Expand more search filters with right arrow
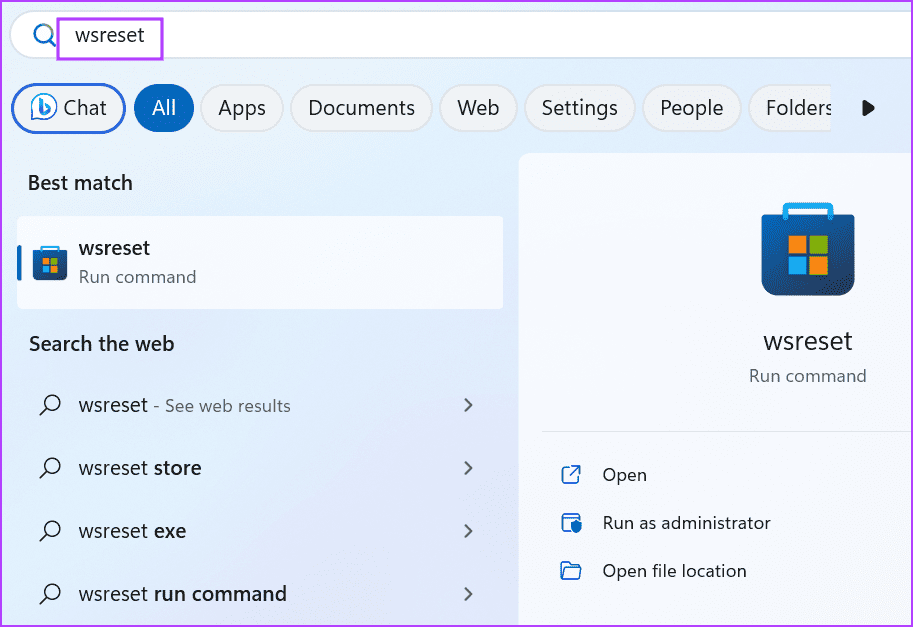This screenshot has width=913, height=627. [867, 108]
